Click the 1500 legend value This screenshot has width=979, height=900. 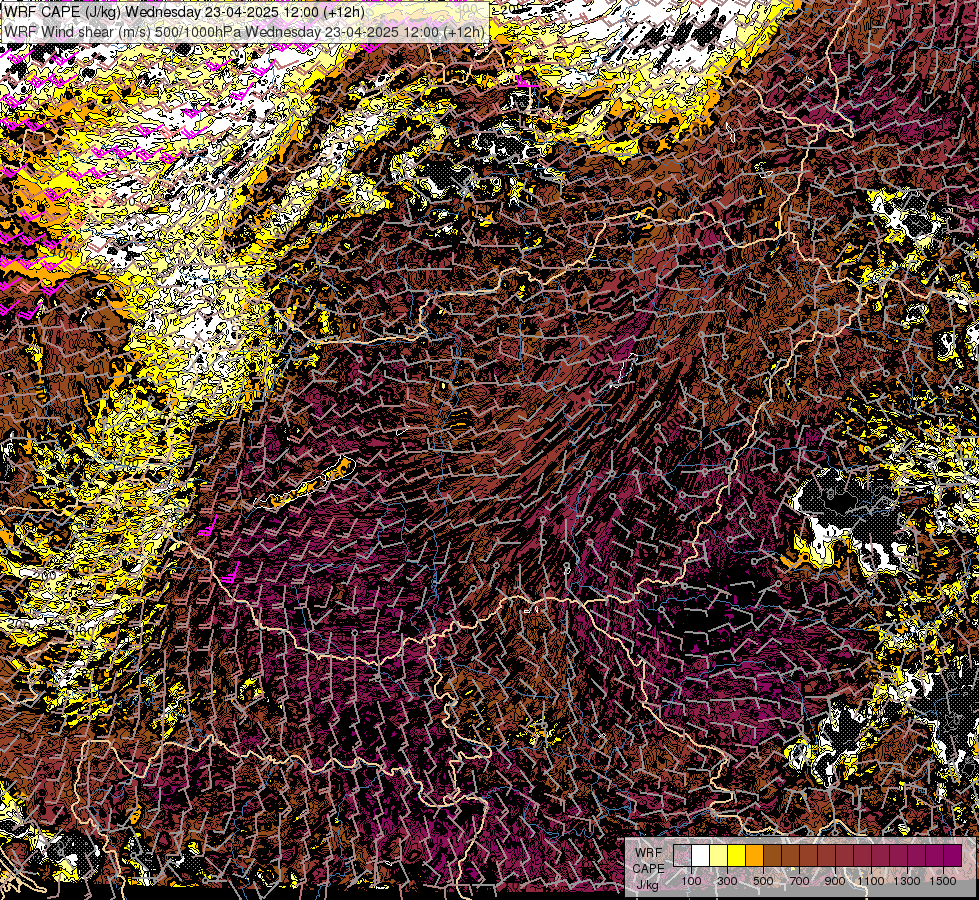coord(943,881)
